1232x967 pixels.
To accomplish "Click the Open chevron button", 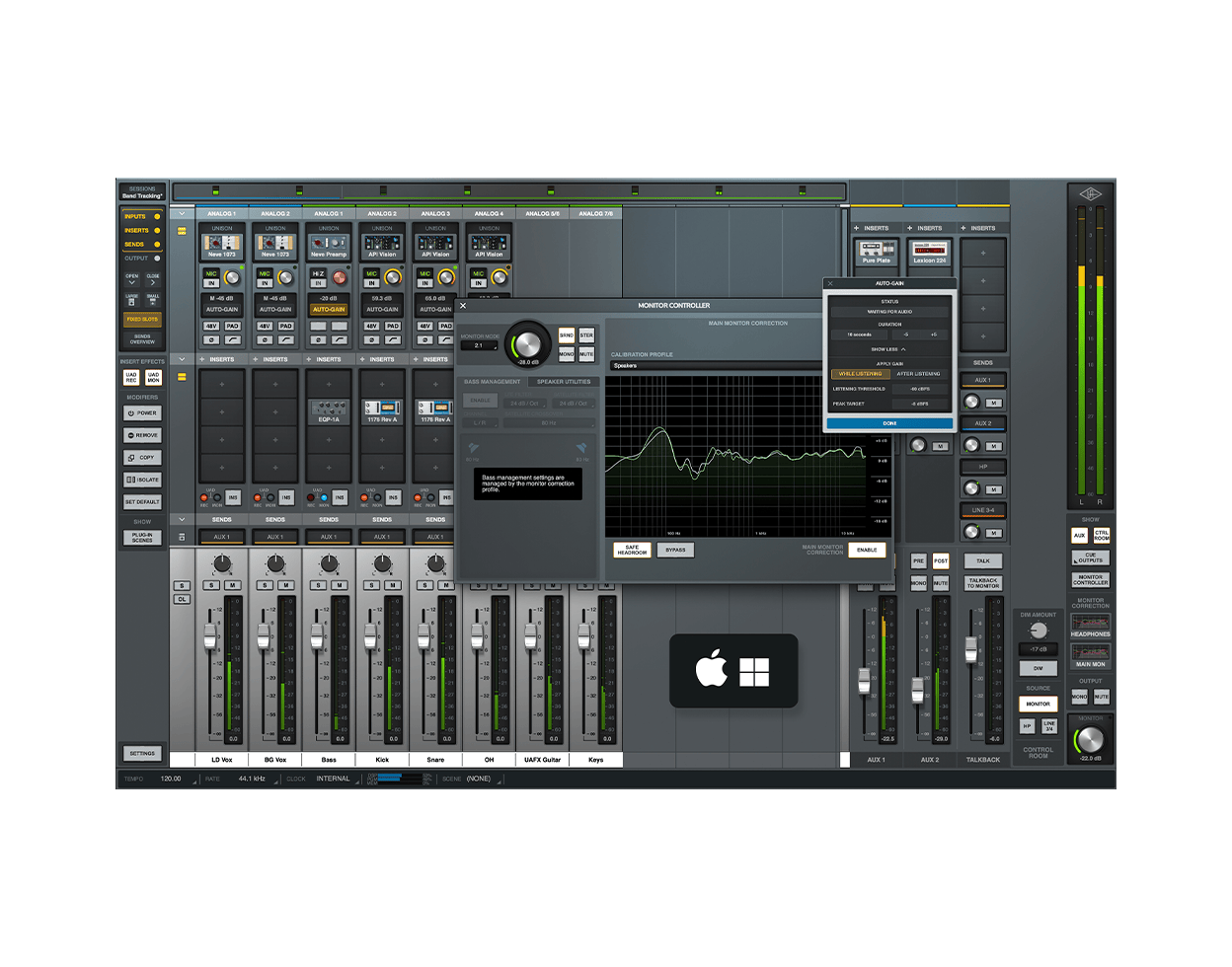I will coord(131,280).
